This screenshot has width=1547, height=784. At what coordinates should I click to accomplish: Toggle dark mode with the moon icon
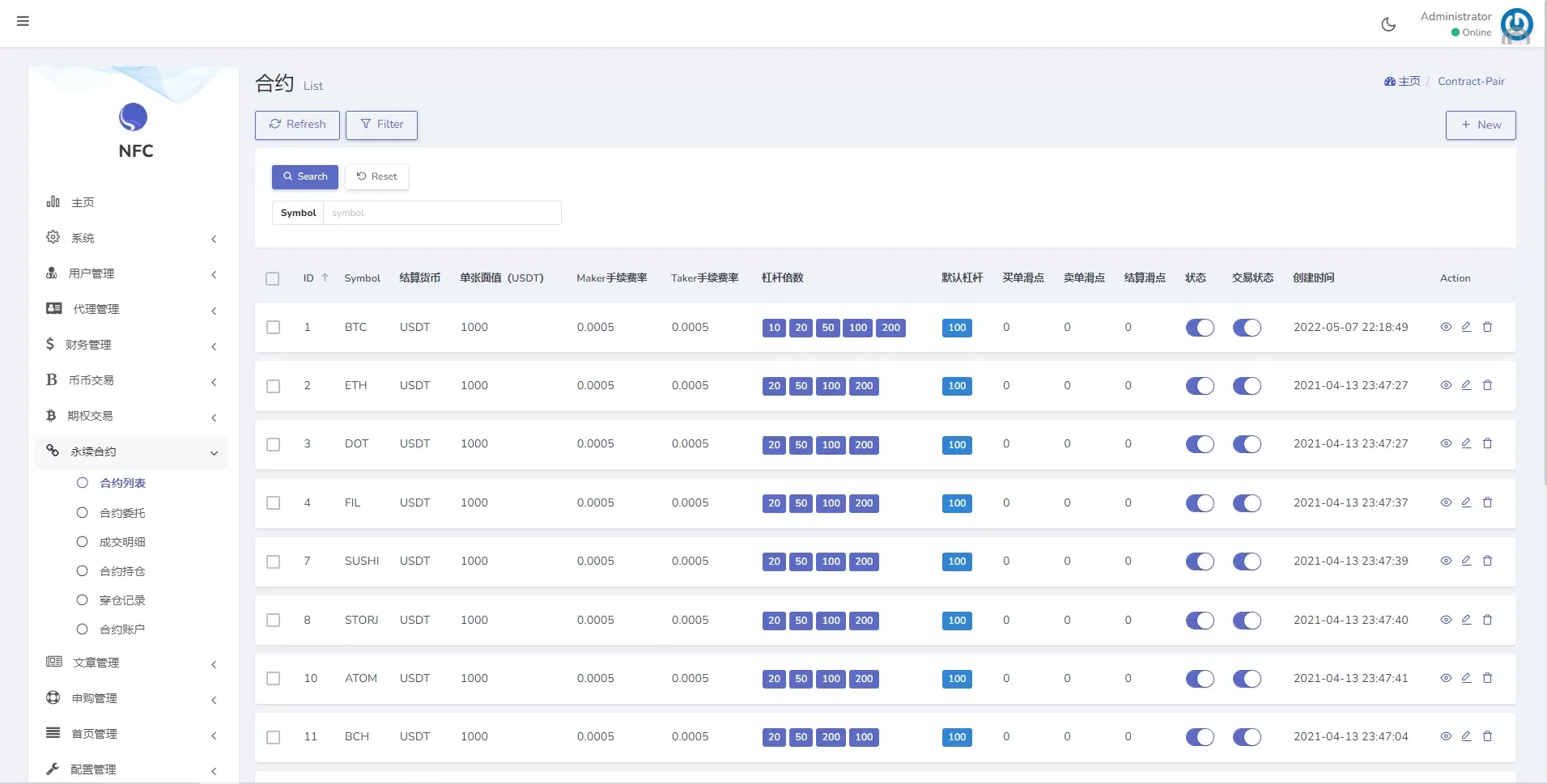point(1388,24)
